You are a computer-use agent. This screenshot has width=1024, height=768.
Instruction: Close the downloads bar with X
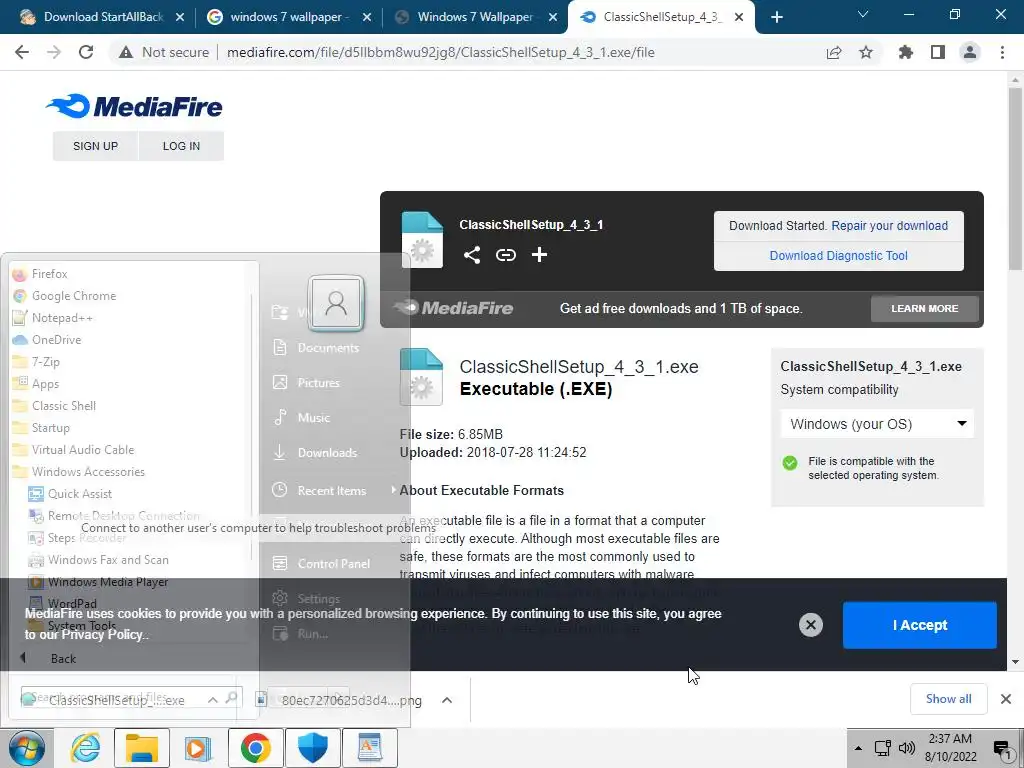click(1006, 699)
